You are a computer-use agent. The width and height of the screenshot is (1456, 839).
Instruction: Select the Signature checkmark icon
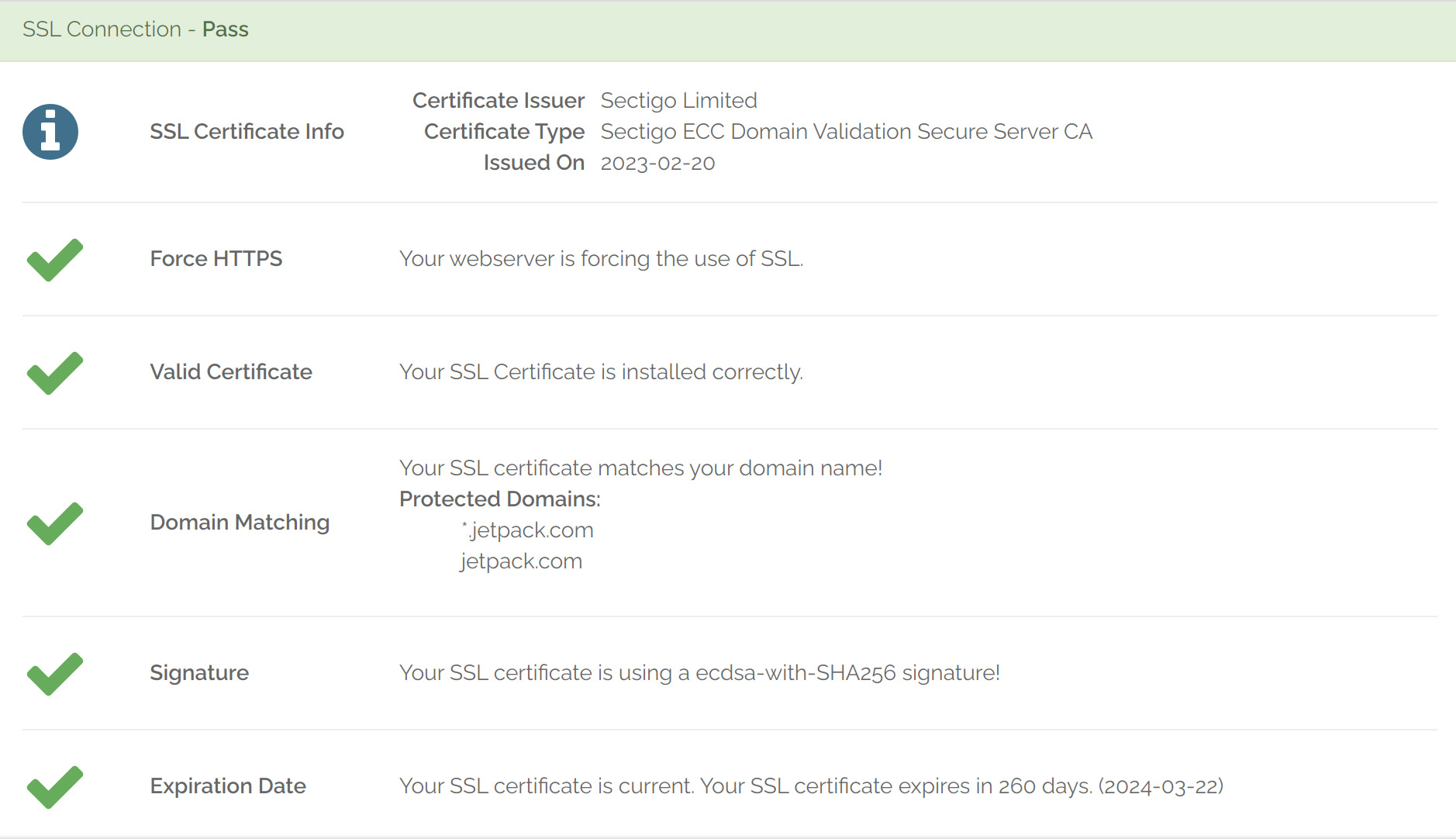[x=53, y=672]
